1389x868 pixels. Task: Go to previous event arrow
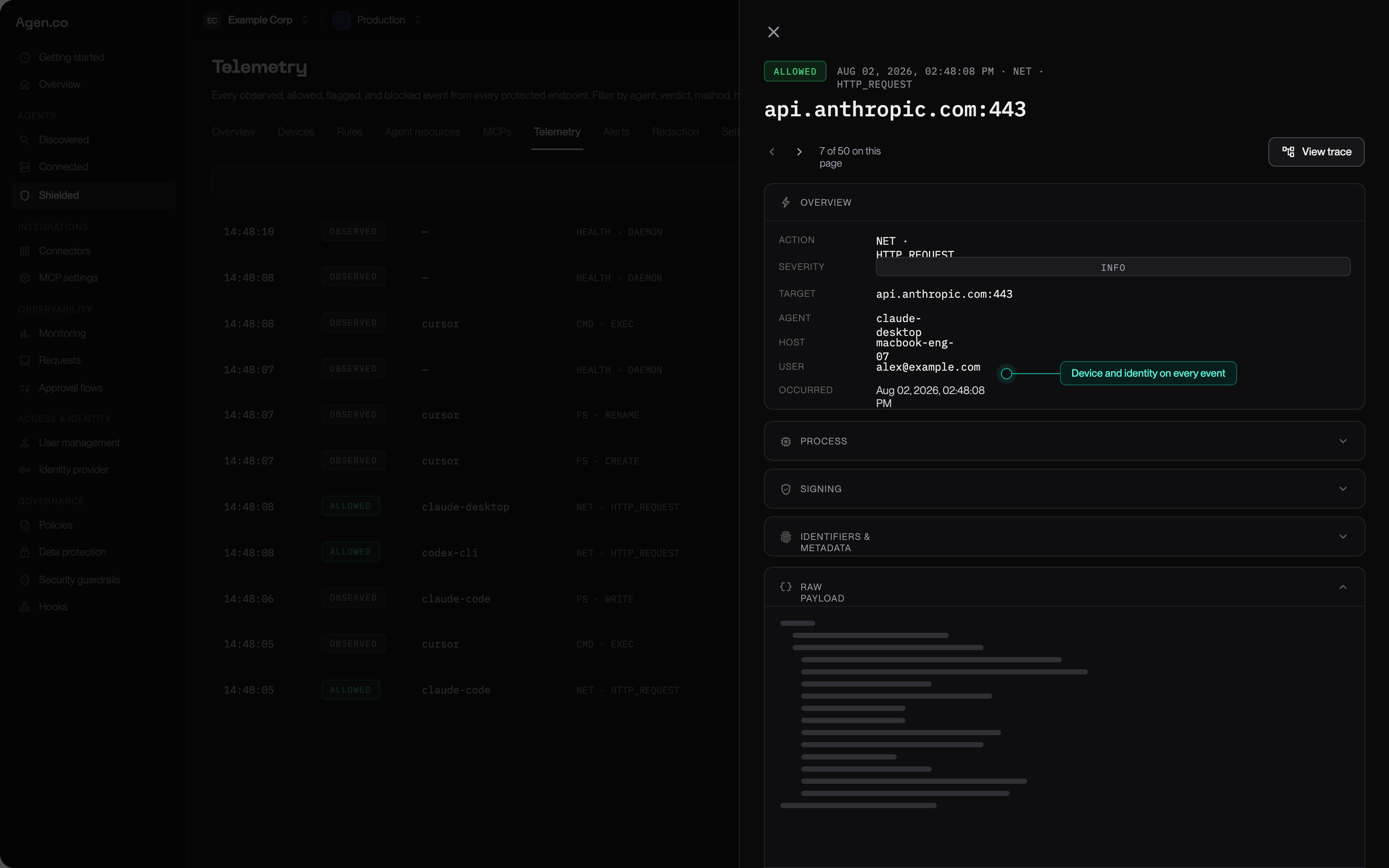click(772, 151)
